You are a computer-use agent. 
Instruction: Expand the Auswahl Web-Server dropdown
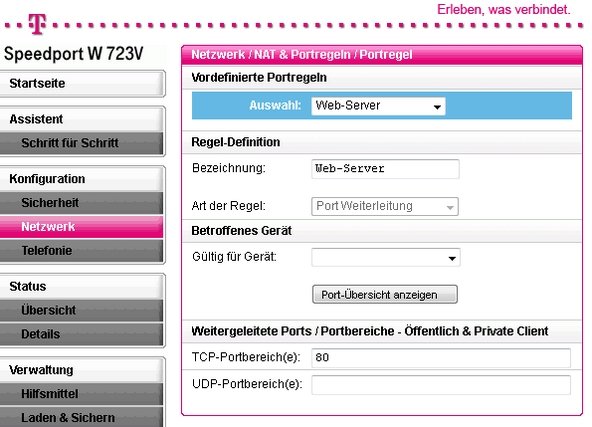point(378,106)
